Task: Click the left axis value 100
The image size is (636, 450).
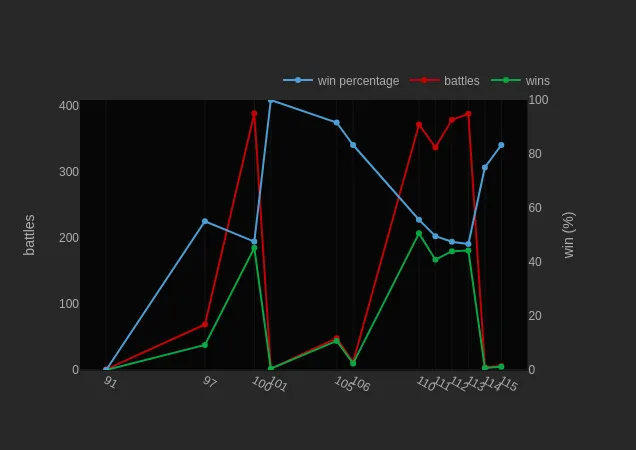Action: pyautogui.click(x=69, y=304)
